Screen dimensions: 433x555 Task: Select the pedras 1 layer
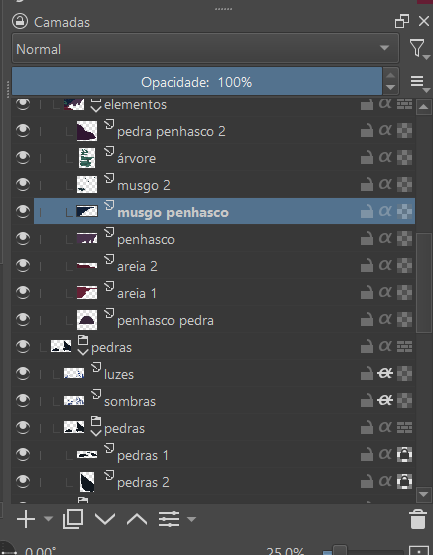pyautogui.click(x=224, y=454)
